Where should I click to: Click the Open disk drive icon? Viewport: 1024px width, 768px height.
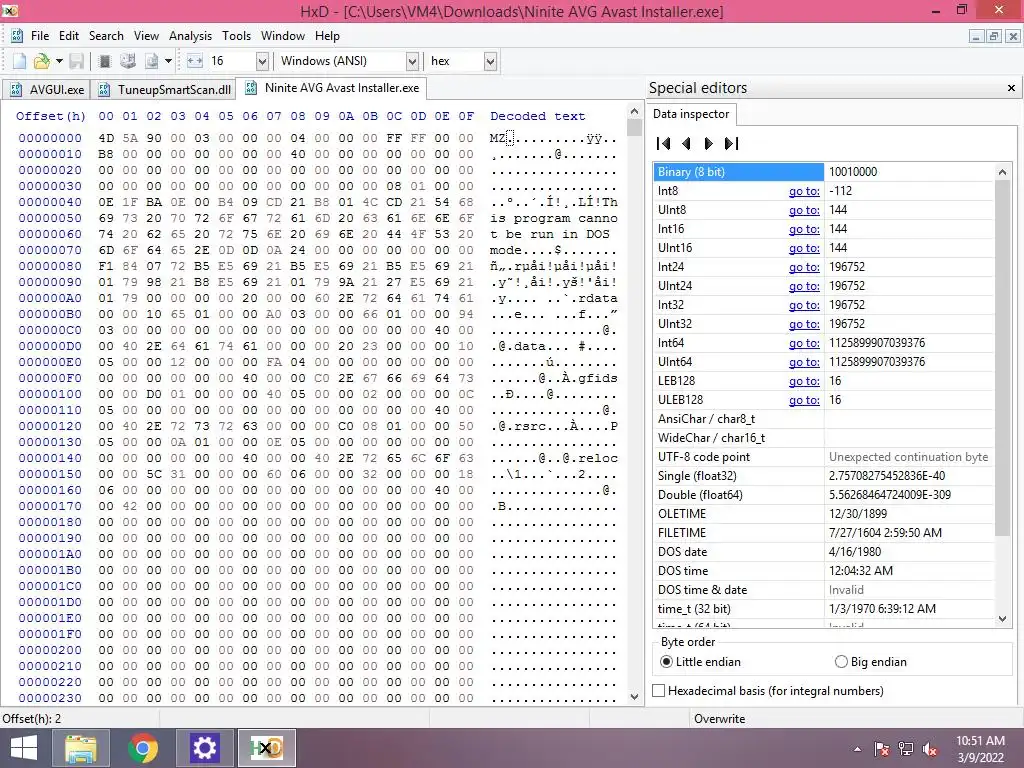(128, 61)
